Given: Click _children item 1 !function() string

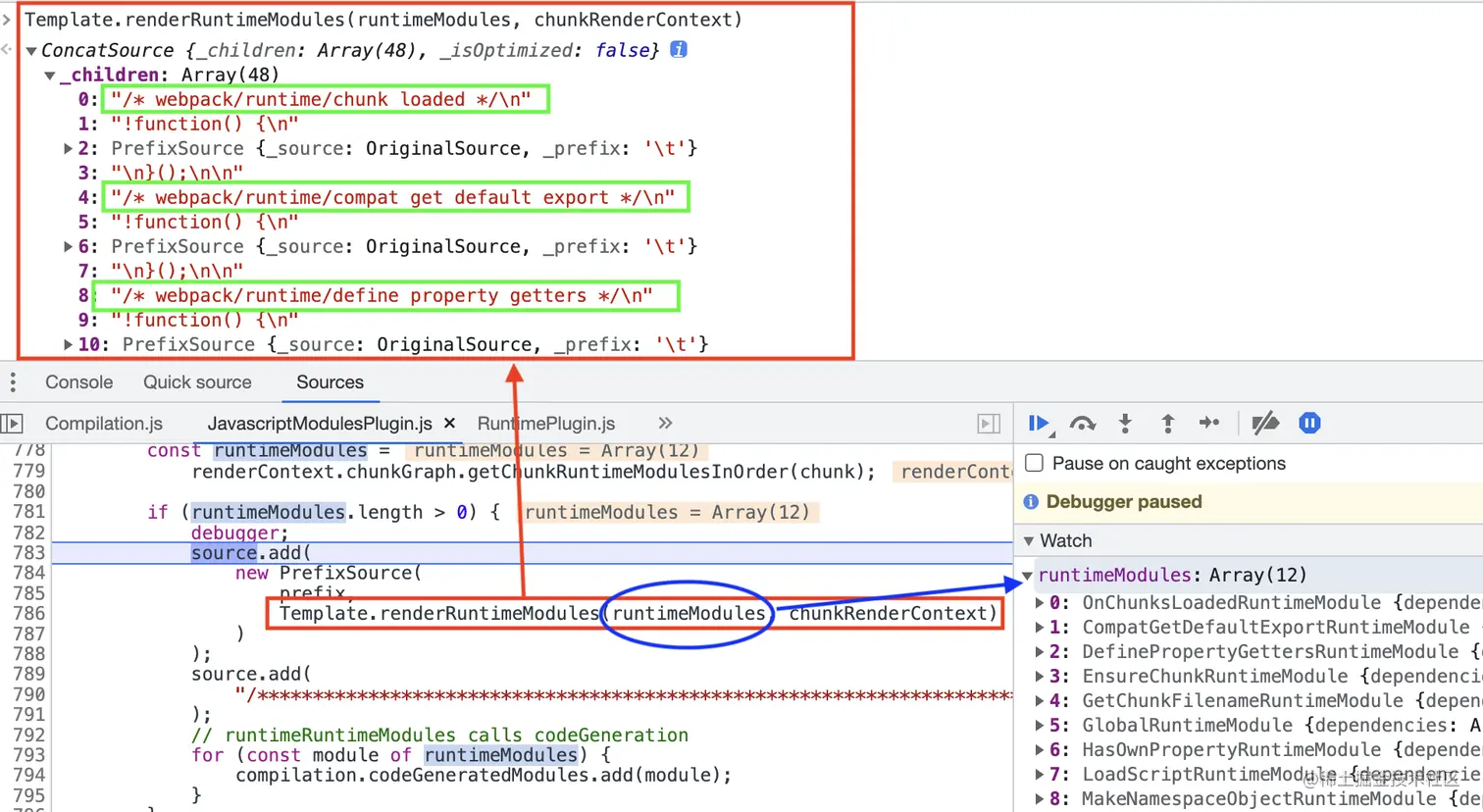Looking at the screenshot, I should pyautogui.click(x=204, y=124).
